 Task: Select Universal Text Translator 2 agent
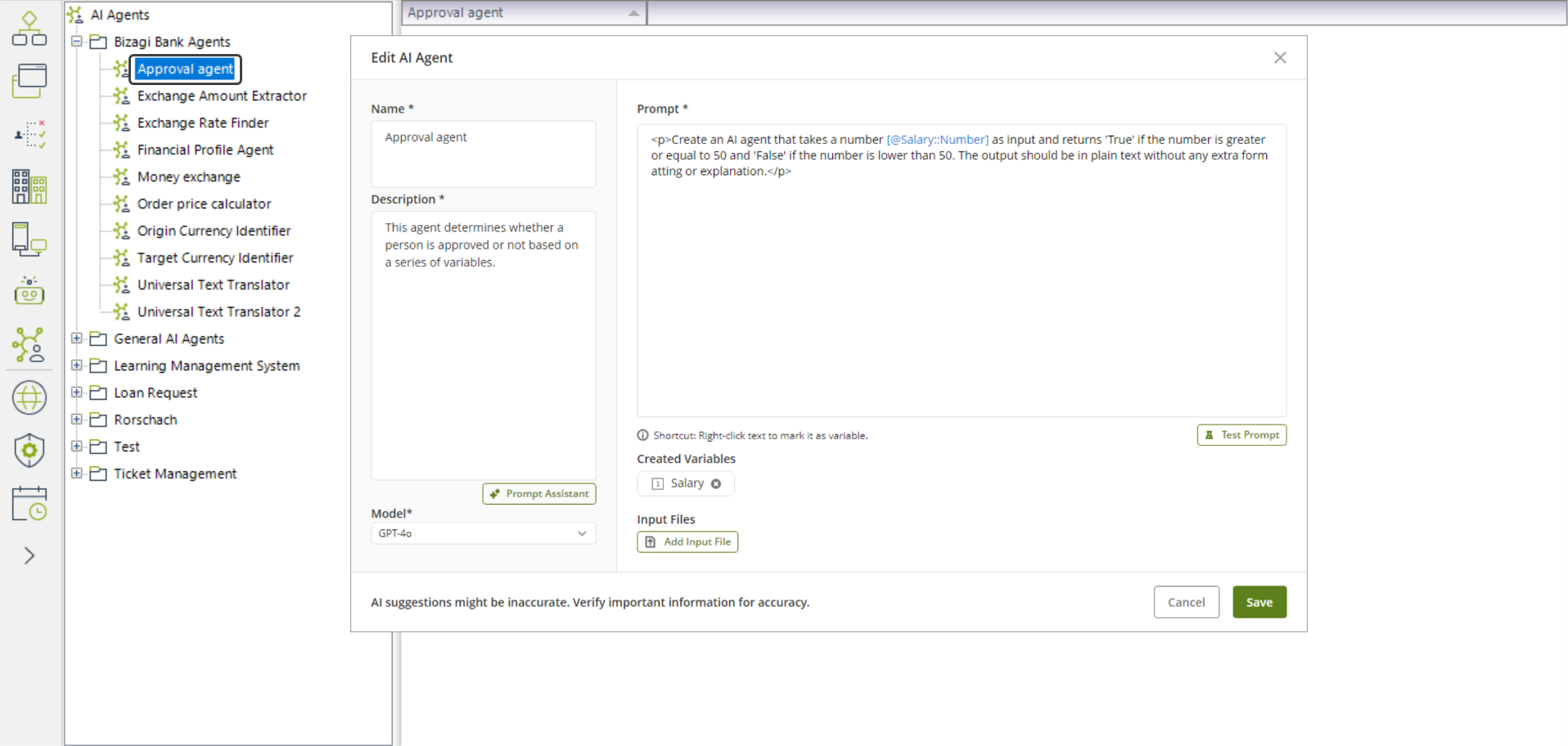tap(219, 312)
